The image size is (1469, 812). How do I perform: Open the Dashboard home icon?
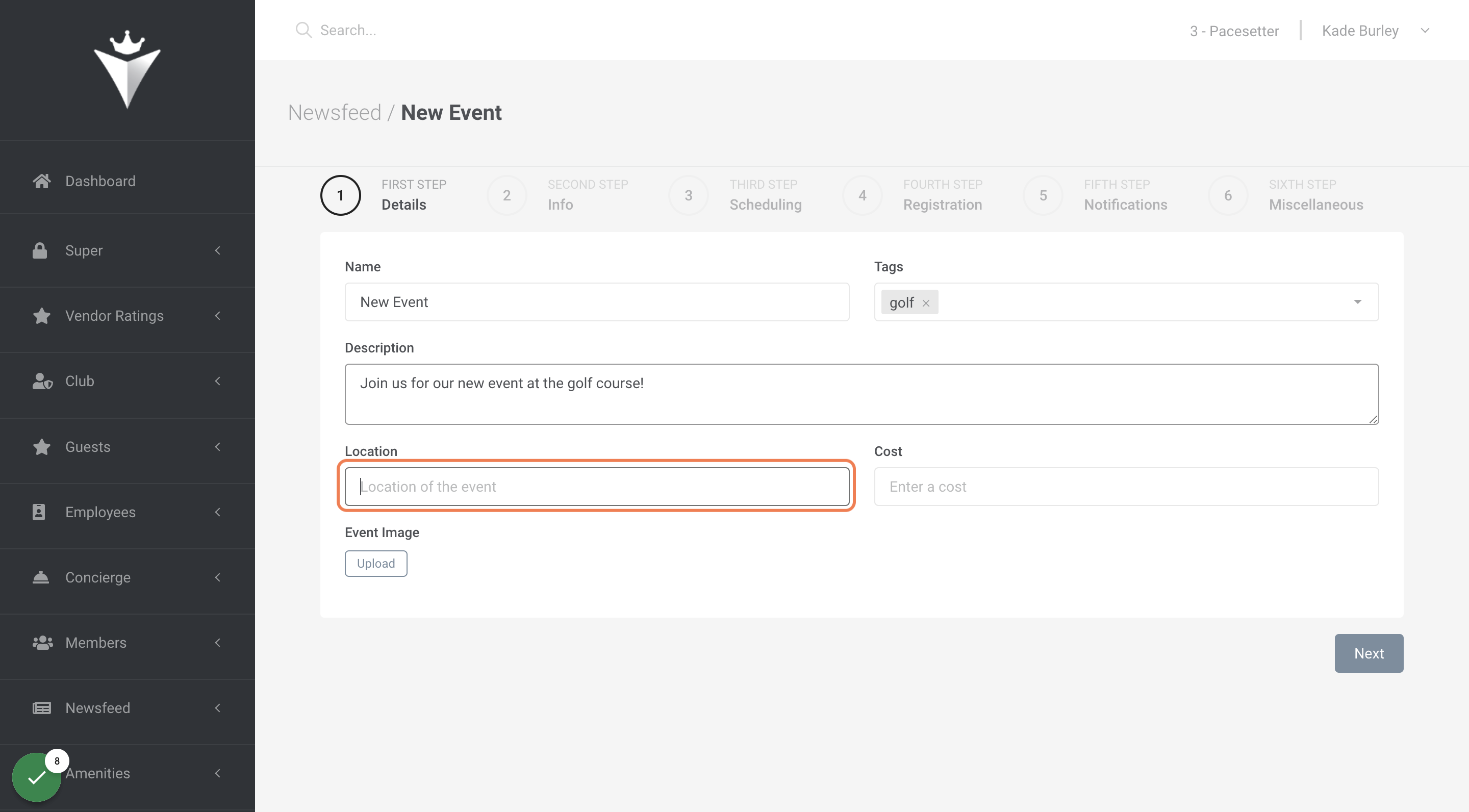(42, 181)
